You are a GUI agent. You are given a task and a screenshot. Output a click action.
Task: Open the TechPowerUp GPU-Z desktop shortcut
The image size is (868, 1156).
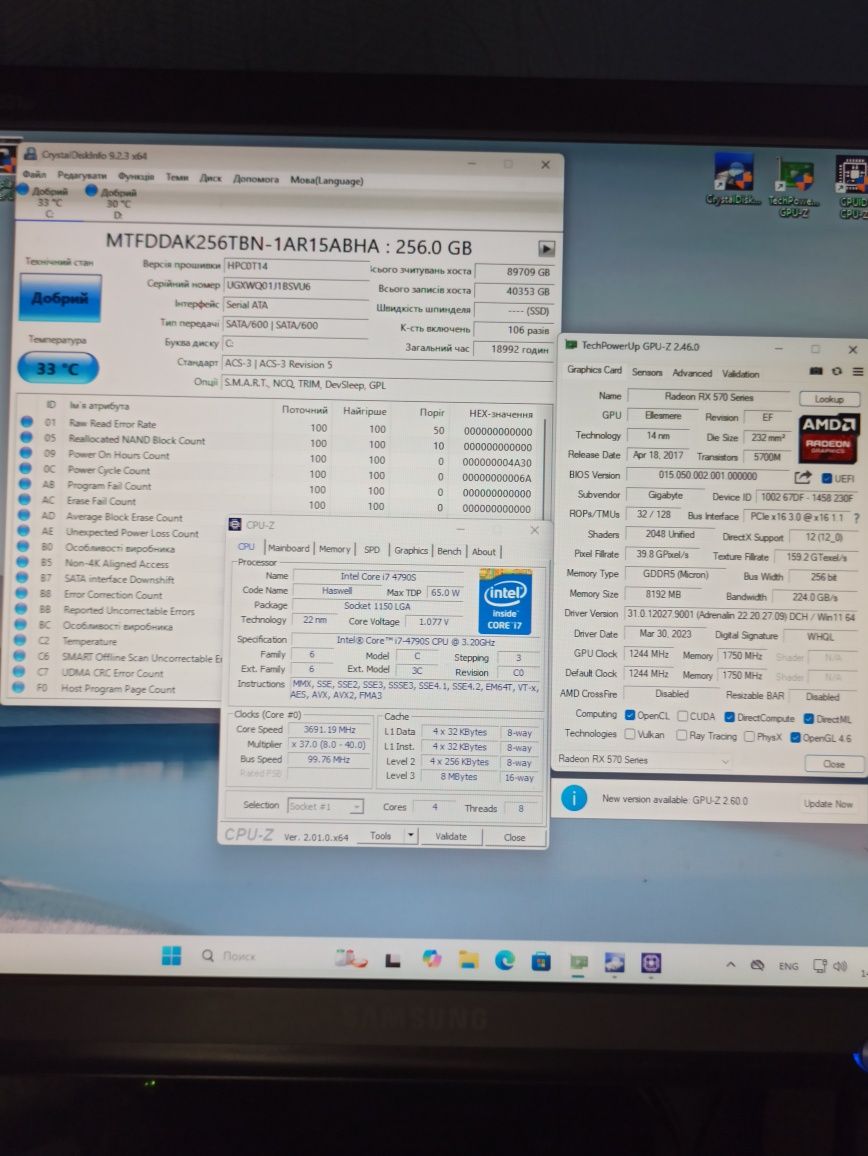coord(794,187)
